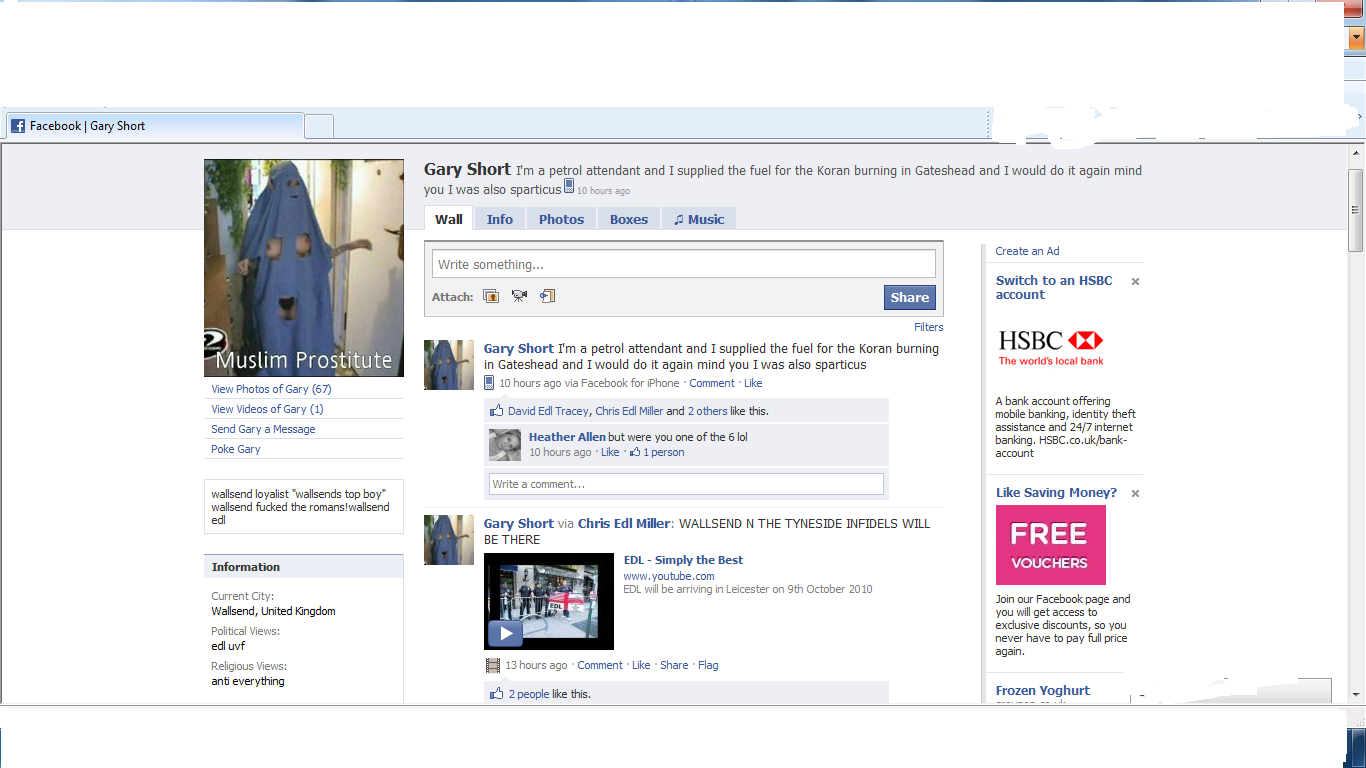Click thumbs-up icon beside '1 person'

[634, 452]
